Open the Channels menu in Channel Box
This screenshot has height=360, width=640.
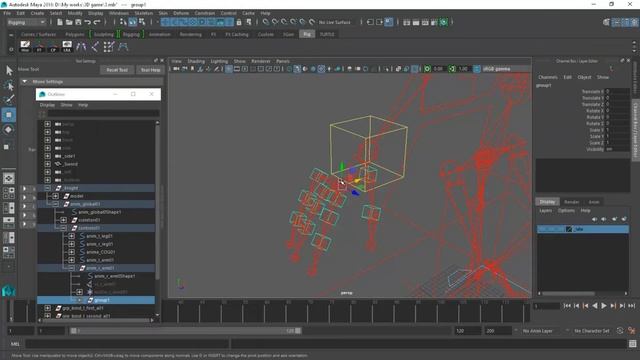tap(548, 77)
